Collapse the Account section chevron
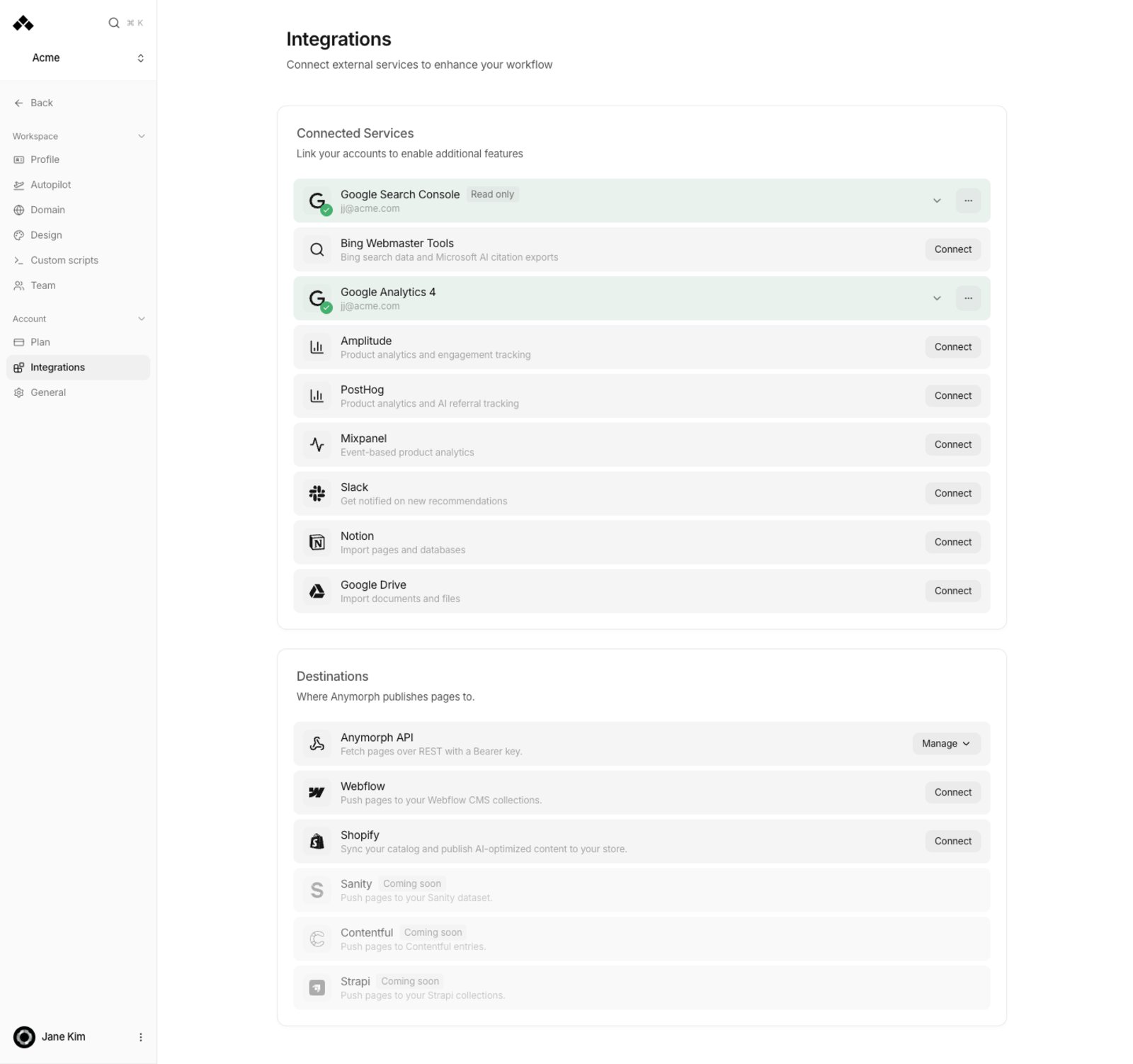The image size is (1133, 1064). 142,319
